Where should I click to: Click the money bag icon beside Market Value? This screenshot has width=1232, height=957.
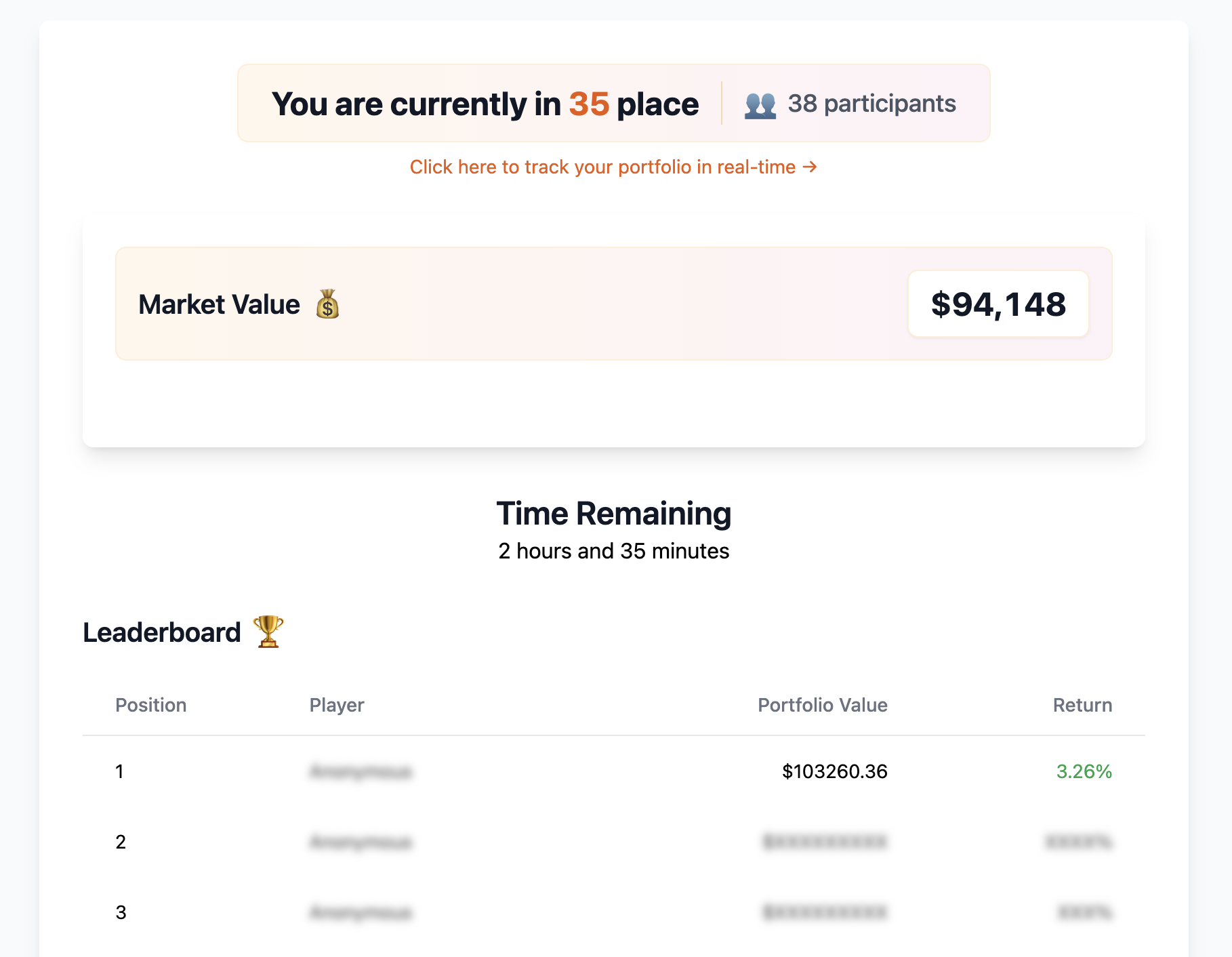click(327, 304)
